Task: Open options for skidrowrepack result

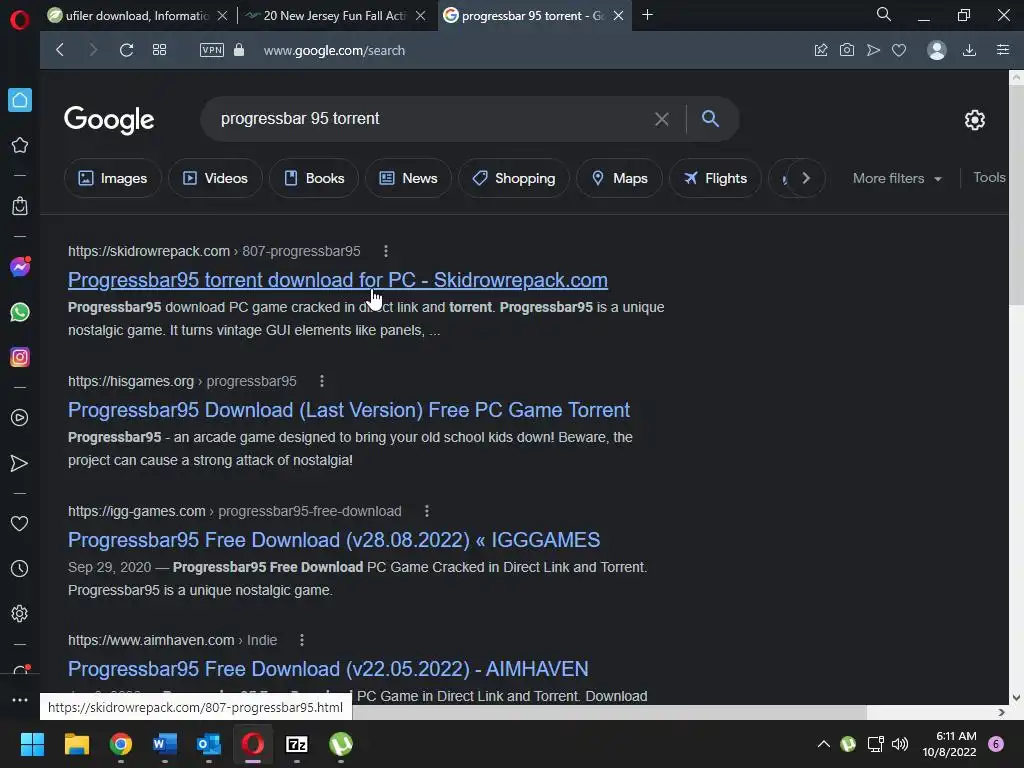Action: pos(386,251)
